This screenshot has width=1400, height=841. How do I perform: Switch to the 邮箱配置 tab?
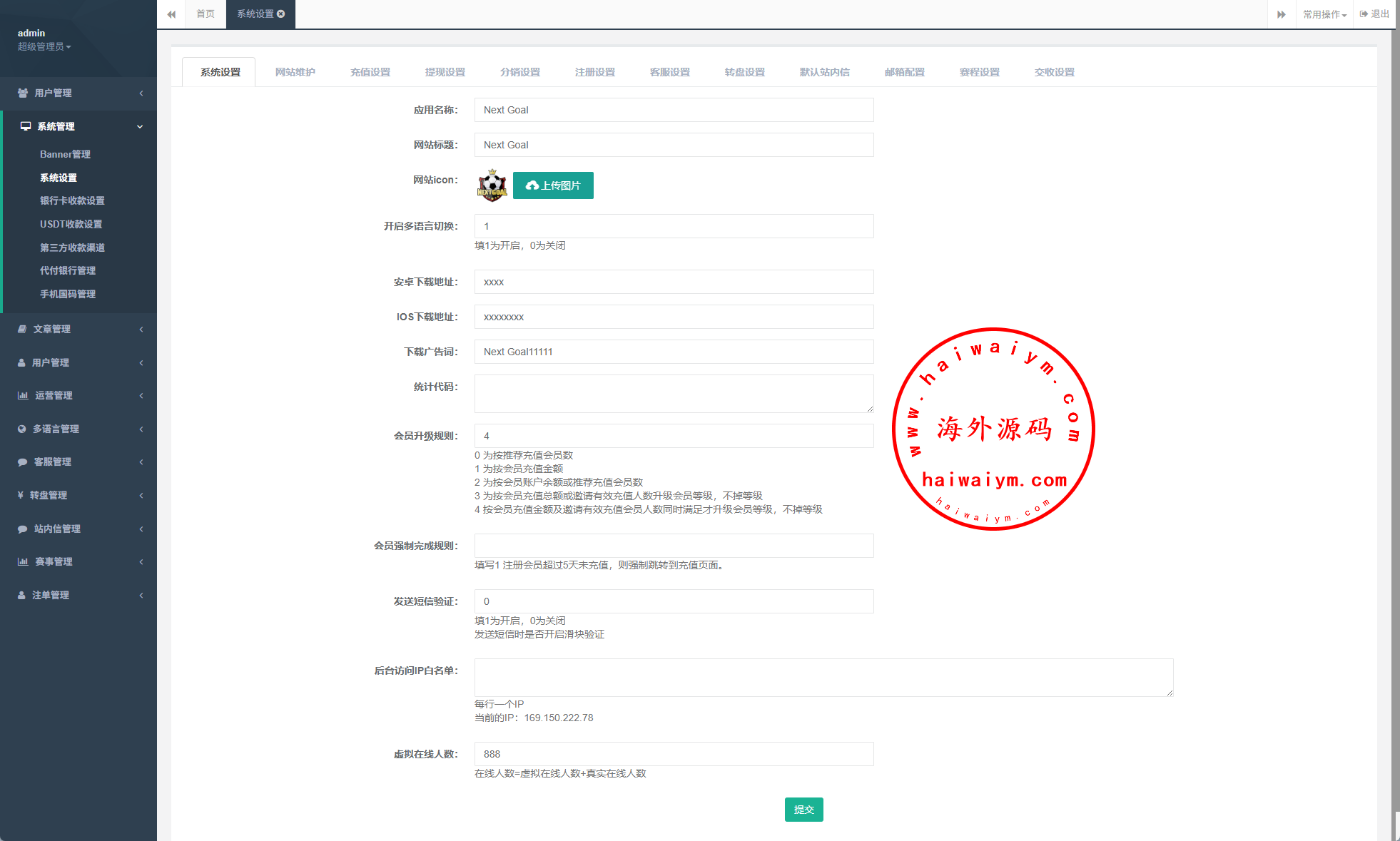tap(904, 72)
